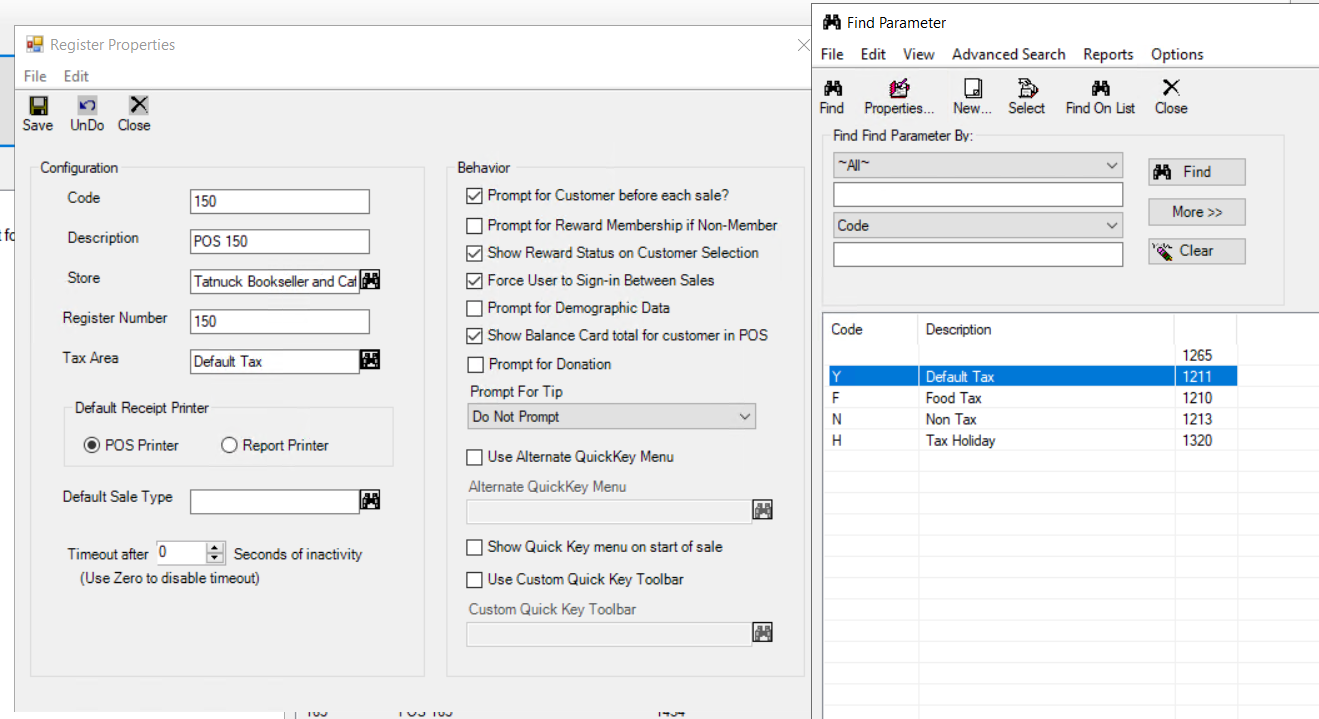This screenshot has height=719, width=1319.
Task: Open Reports menu in Find Parameter
Action: 1108,54
